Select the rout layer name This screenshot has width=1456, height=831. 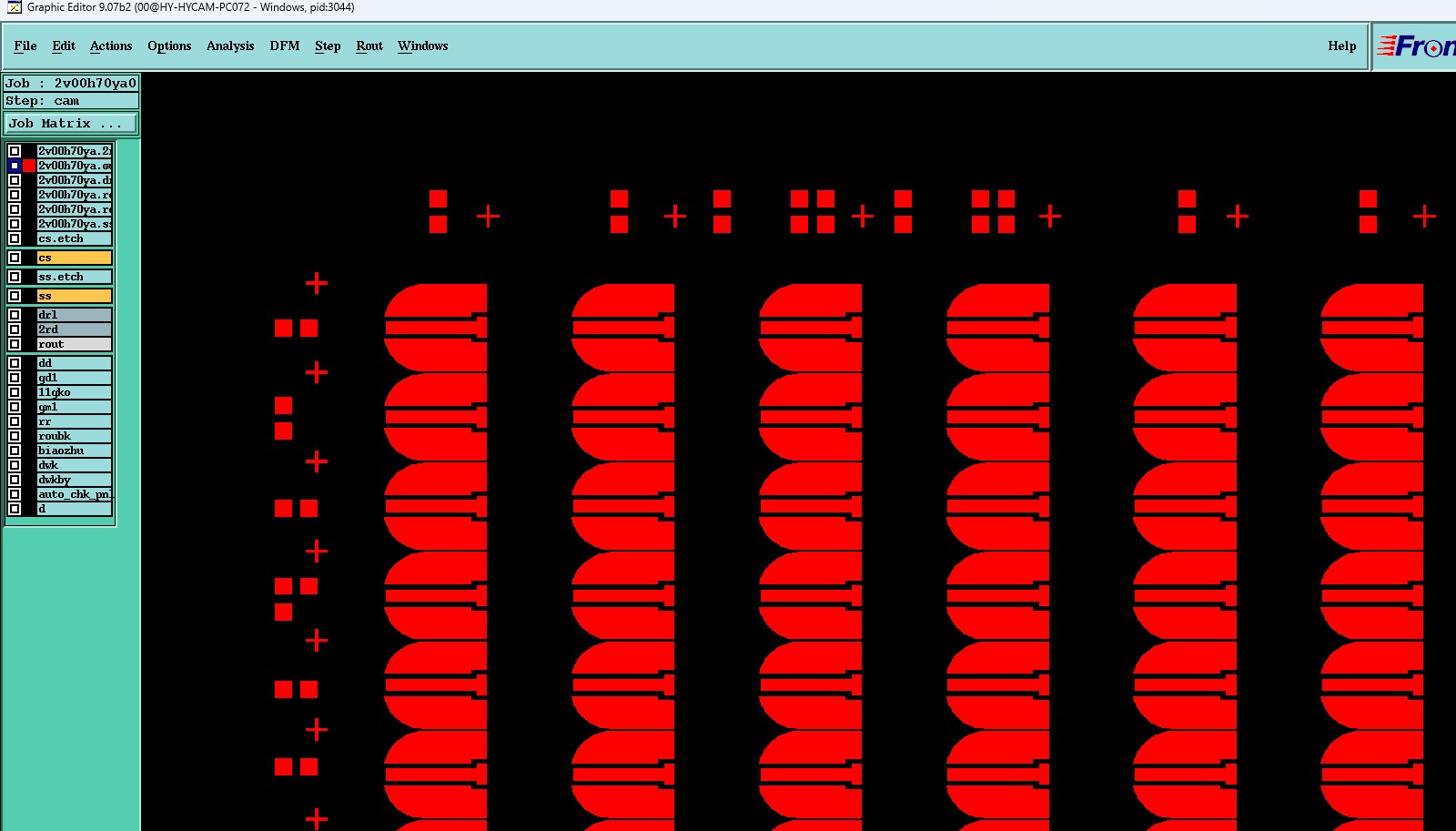(x=75, y=344)
